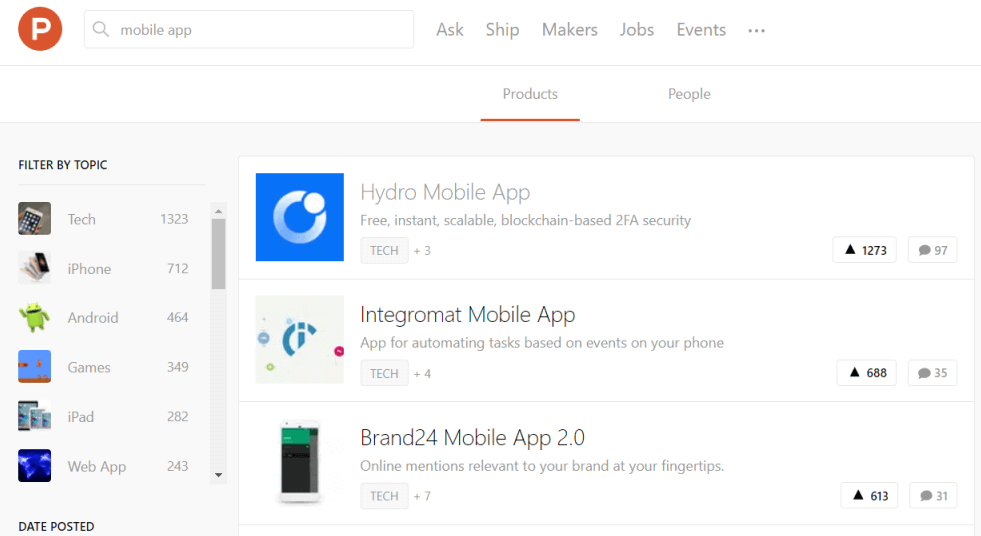The width and height of the screenshot is (981, 536).
Task: Select the iPhone topic icon
Action: 34,268
